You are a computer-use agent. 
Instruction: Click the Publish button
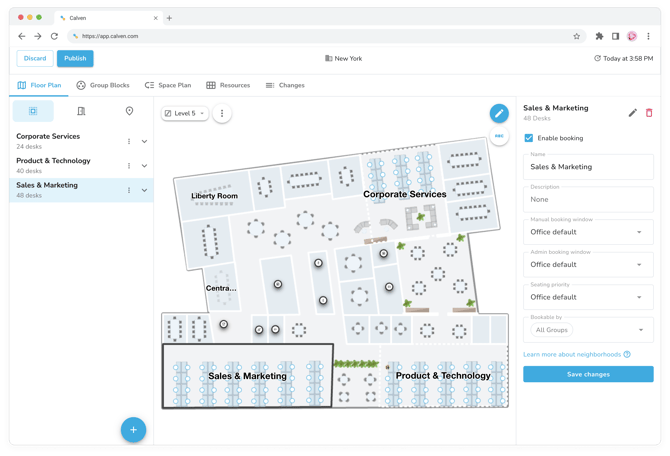[75, 59]
